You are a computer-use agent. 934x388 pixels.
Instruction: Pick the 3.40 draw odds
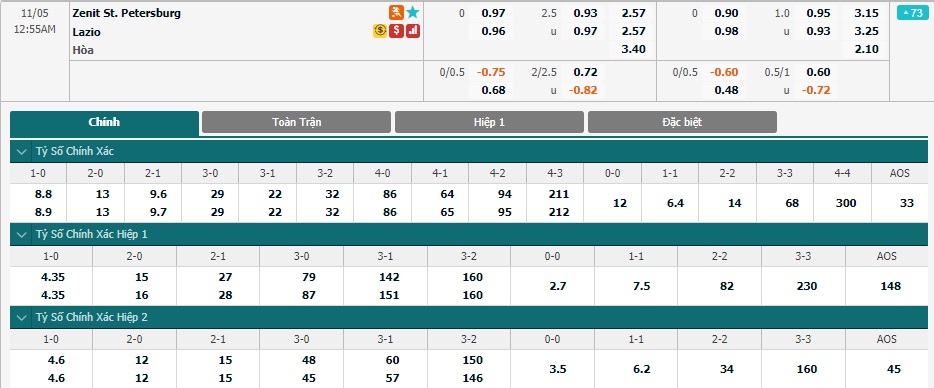pos(633,49)
